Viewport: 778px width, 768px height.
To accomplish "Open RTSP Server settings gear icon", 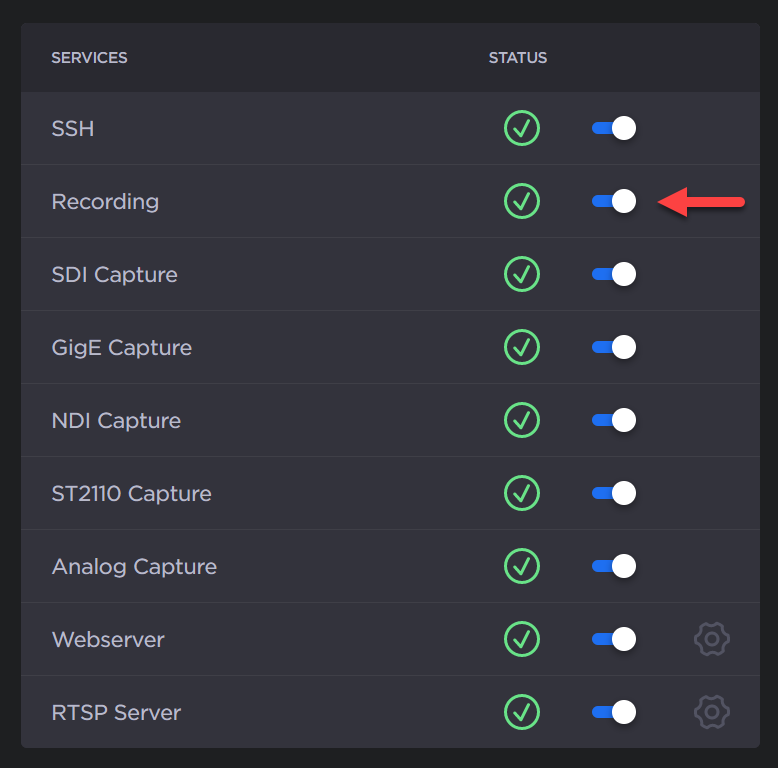I will [711, 712].
